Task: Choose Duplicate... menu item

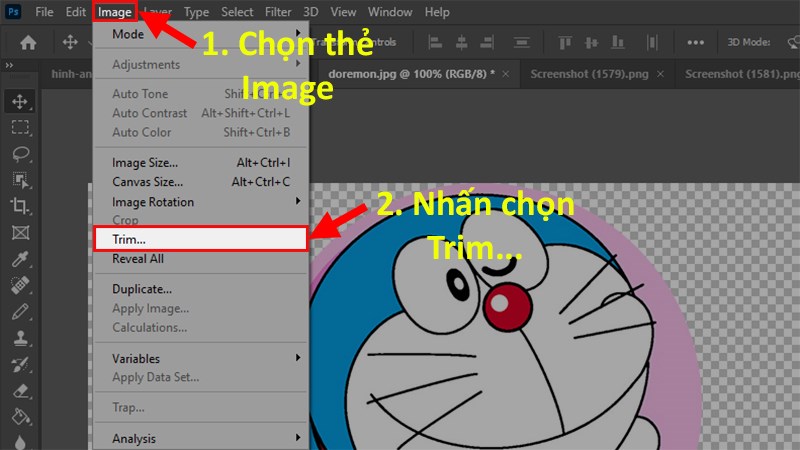Action: pyautogui.click(x=201, y=289)
